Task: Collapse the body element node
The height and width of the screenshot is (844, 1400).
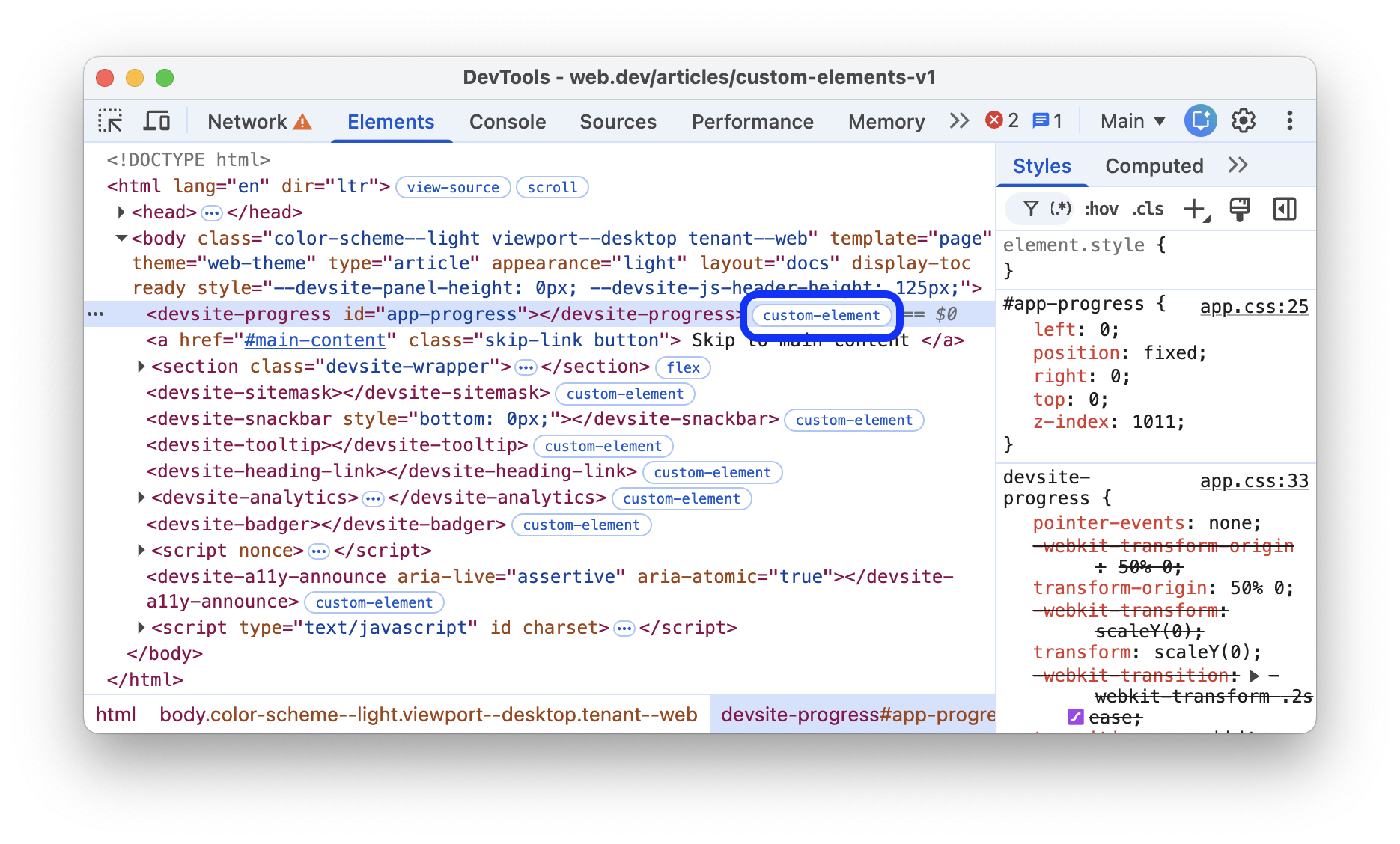Action: coord(121,239)
